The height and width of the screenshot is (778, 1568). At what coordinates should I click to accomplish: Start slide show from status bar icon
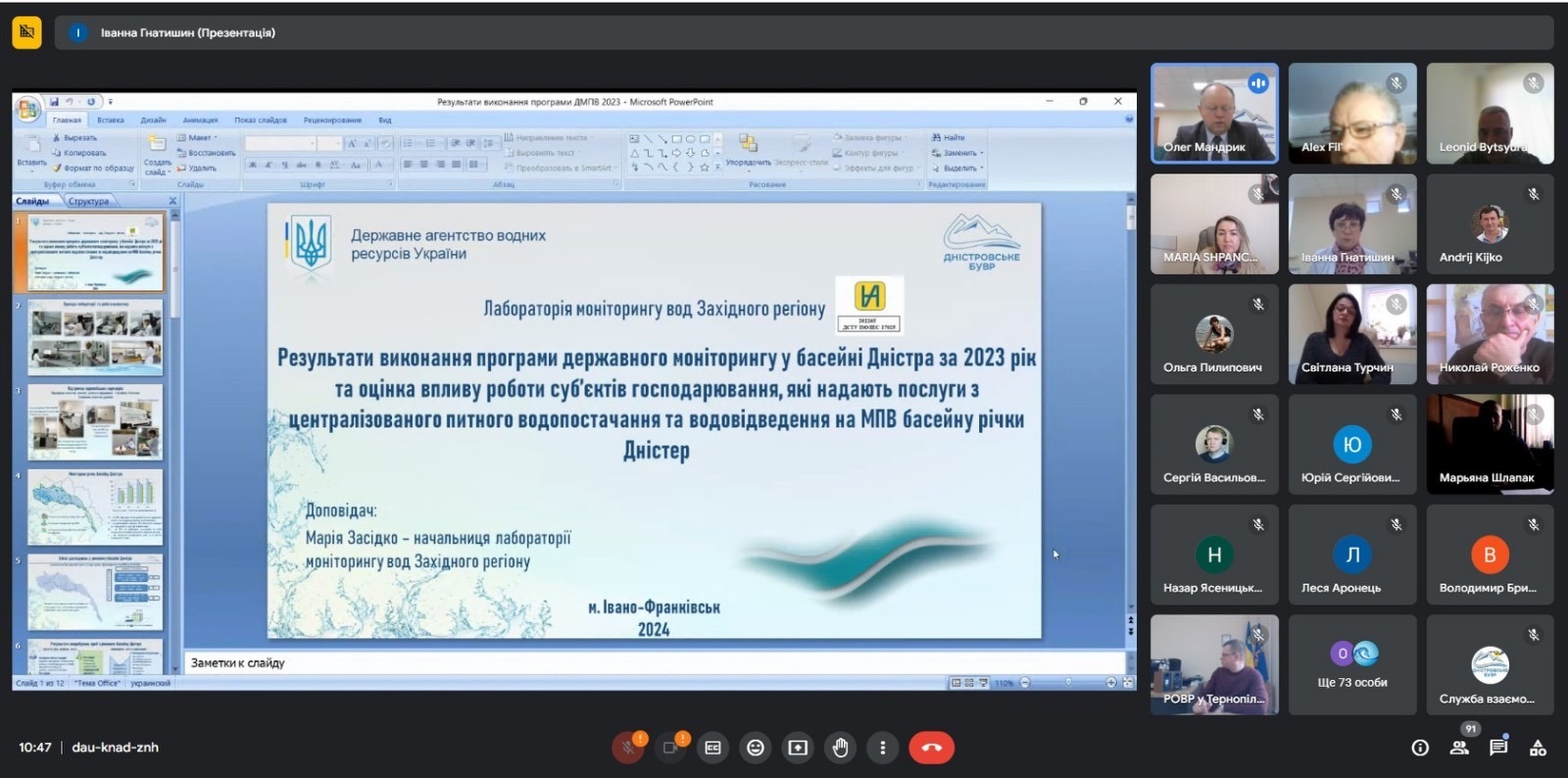click(x=983, y=683)
